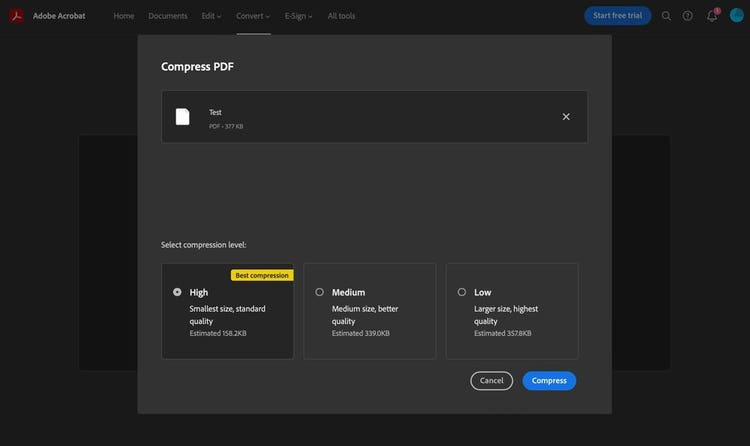Click the Start free trial button

[x=617, y=16]
